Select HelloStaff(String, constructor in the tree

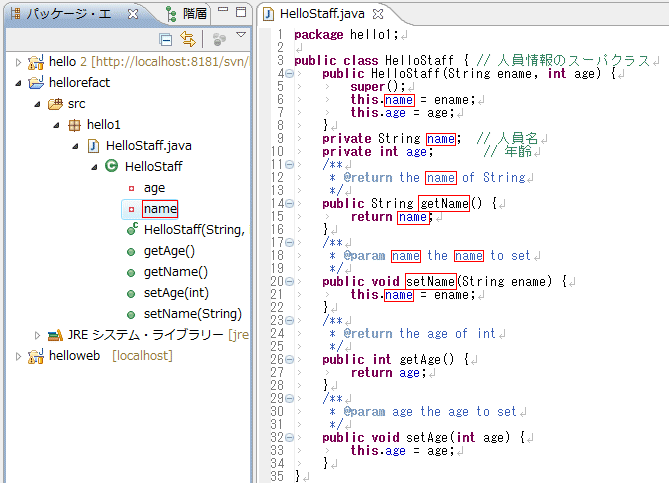(194, 230)
